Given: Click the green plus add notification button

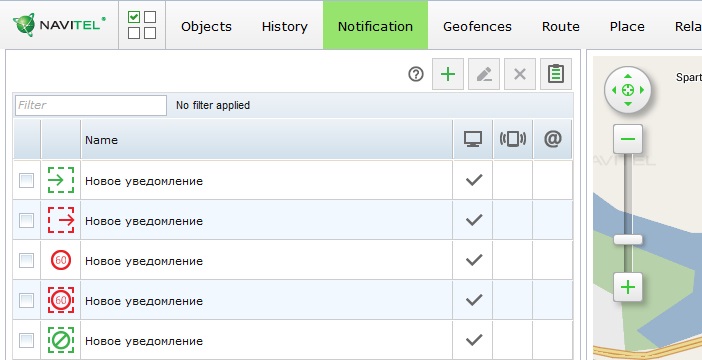Looking at the screenshot, I should coord(448,74).
